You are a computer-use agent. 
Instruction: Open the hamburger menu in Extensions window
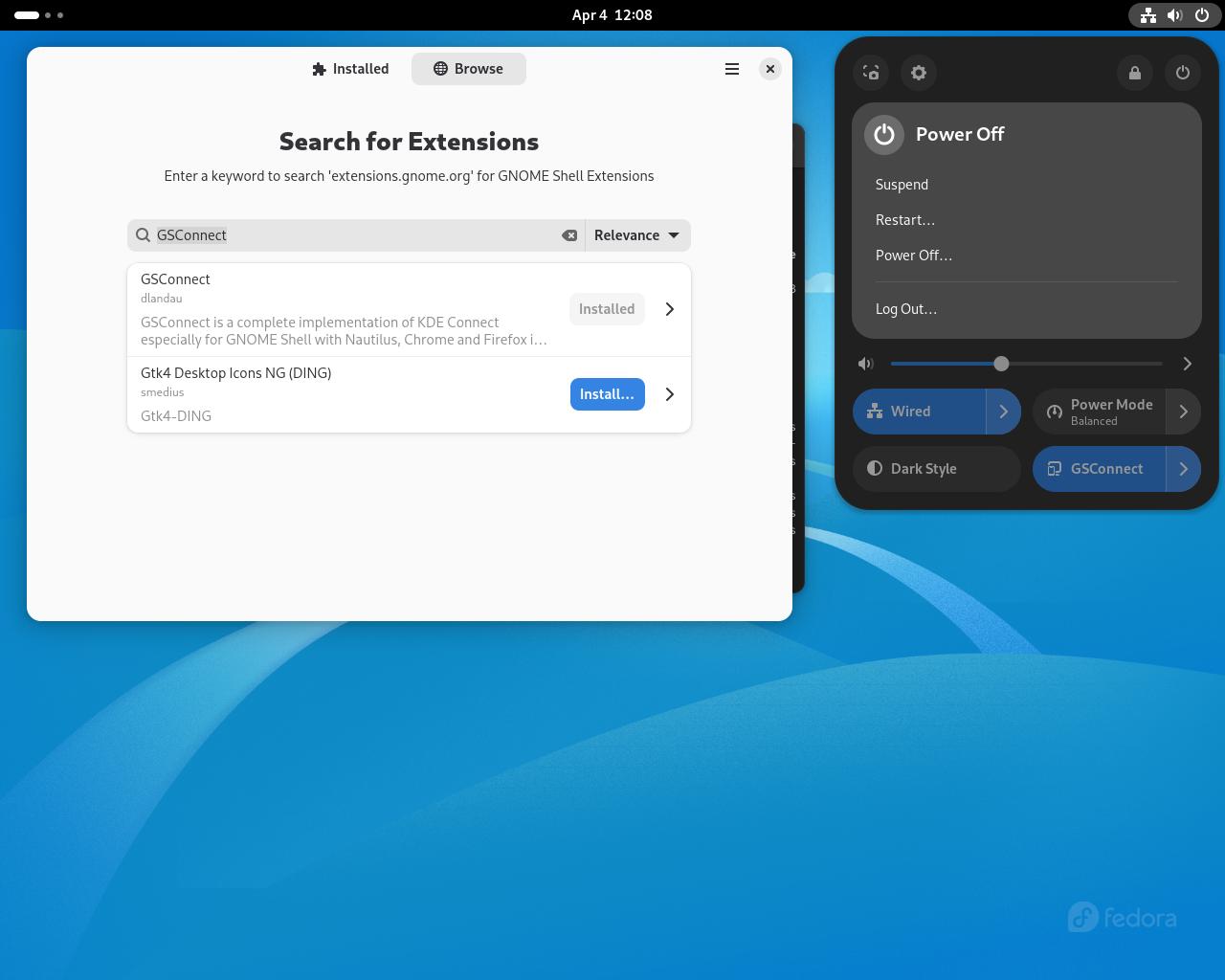click(732, 69)
